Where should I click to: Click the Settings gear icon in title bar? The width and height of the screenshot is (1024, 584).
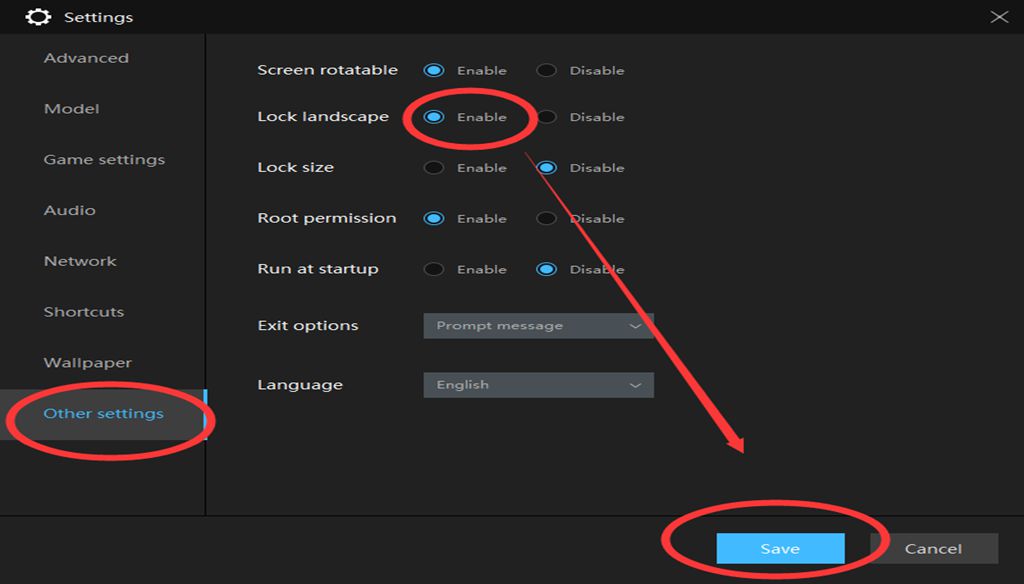pyautogui.click(x=38, y=17)
